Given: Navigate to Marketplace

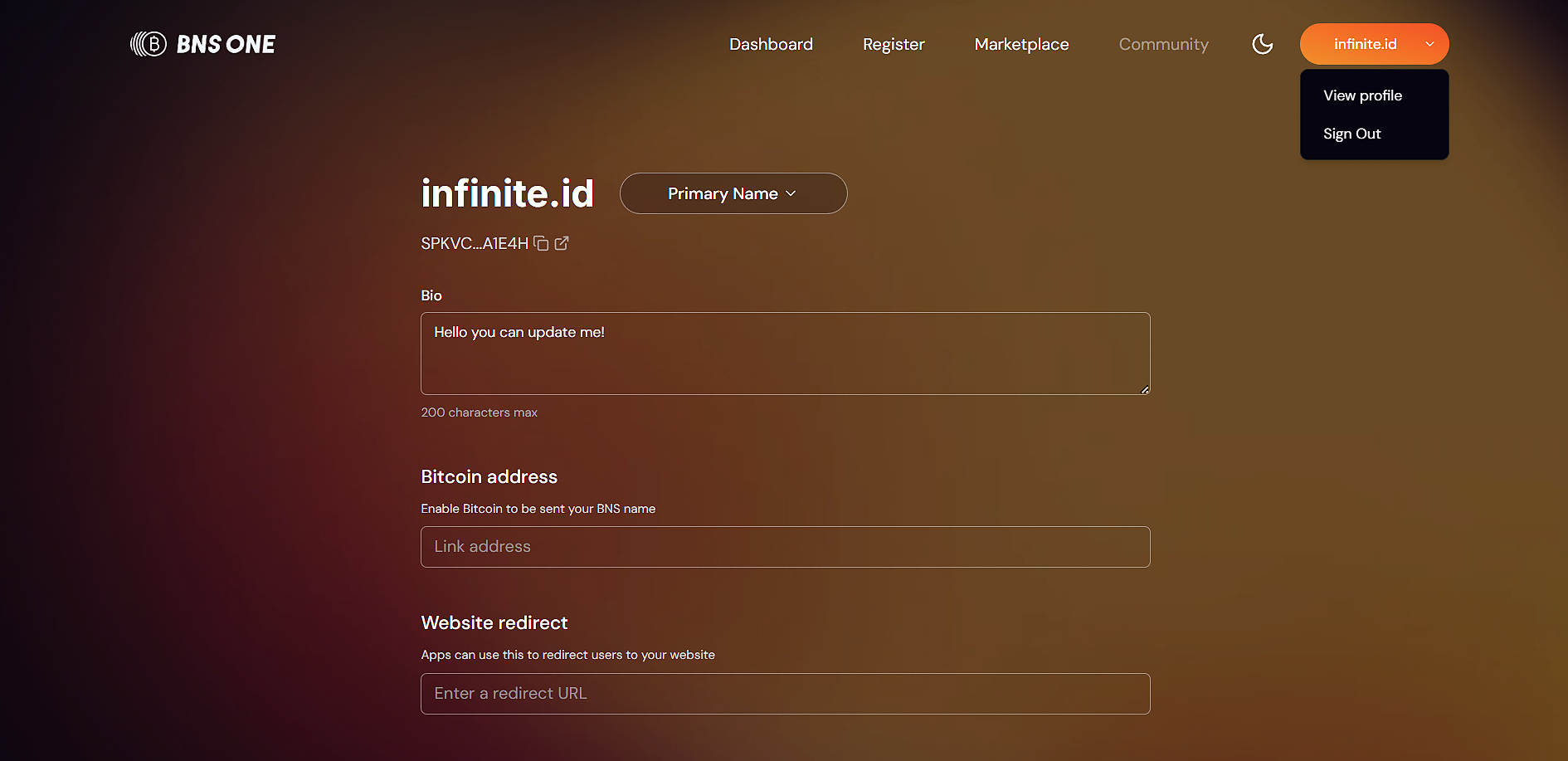Looking at the screenshot, I should click(x=1021, y=44).
